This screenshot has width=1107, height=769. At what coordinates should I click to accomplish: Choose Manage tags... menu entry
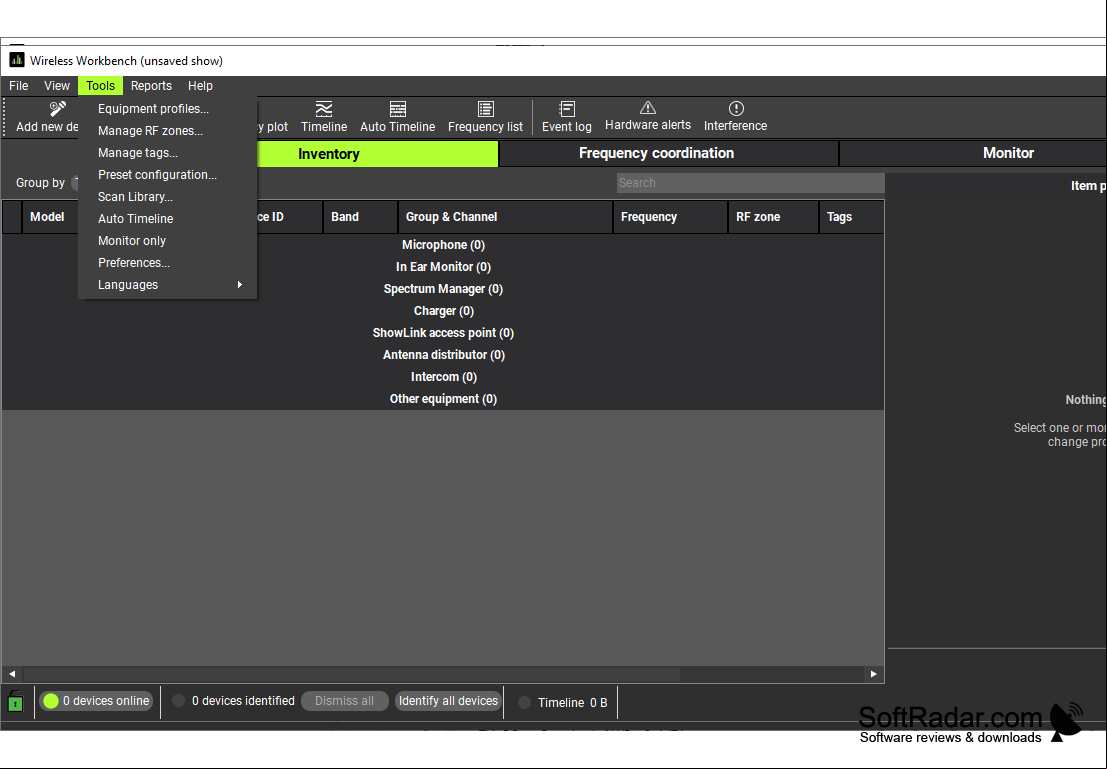click(x=167, y=153)
